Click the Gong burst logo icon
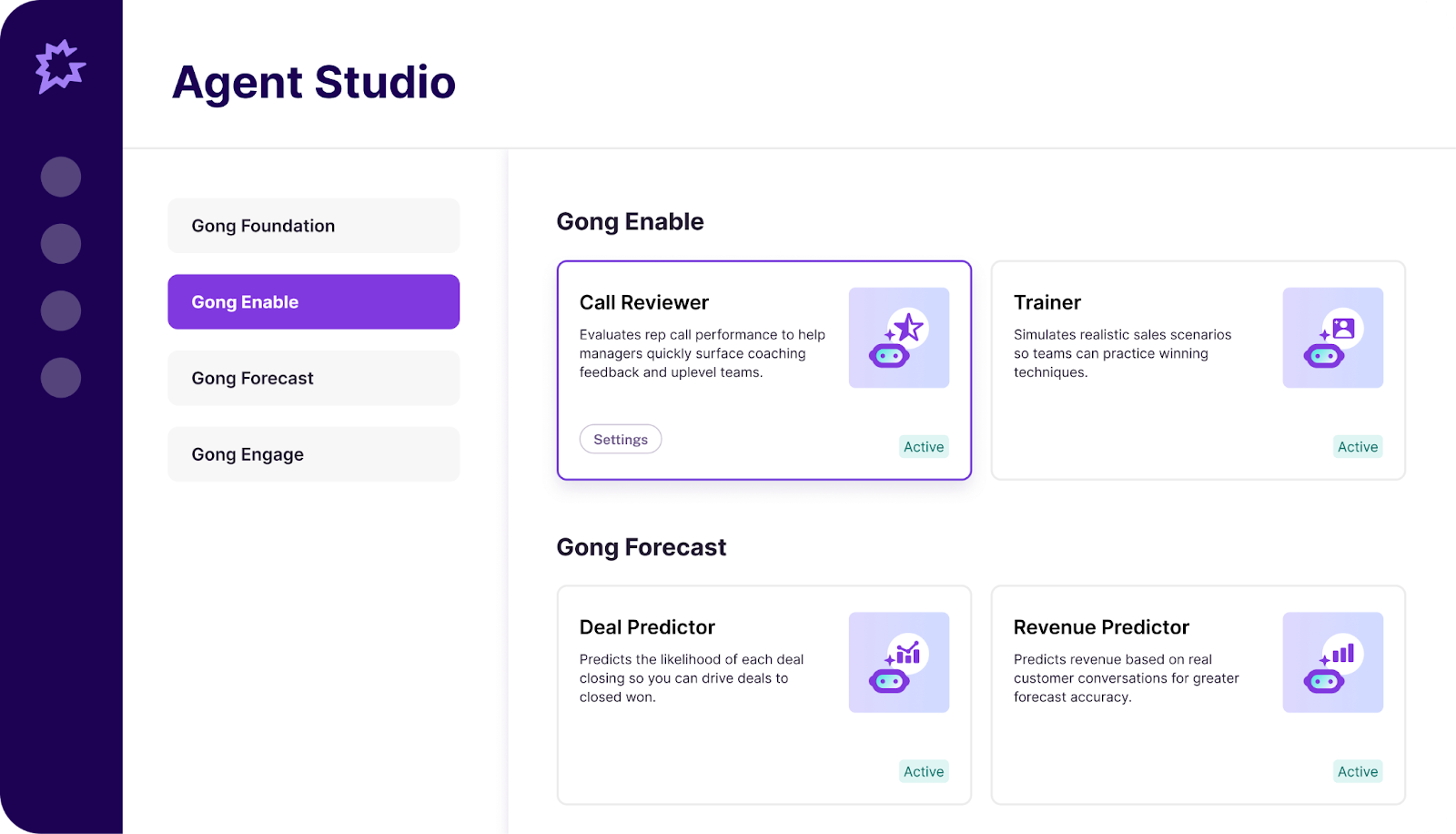 click(x=60, y=65)
